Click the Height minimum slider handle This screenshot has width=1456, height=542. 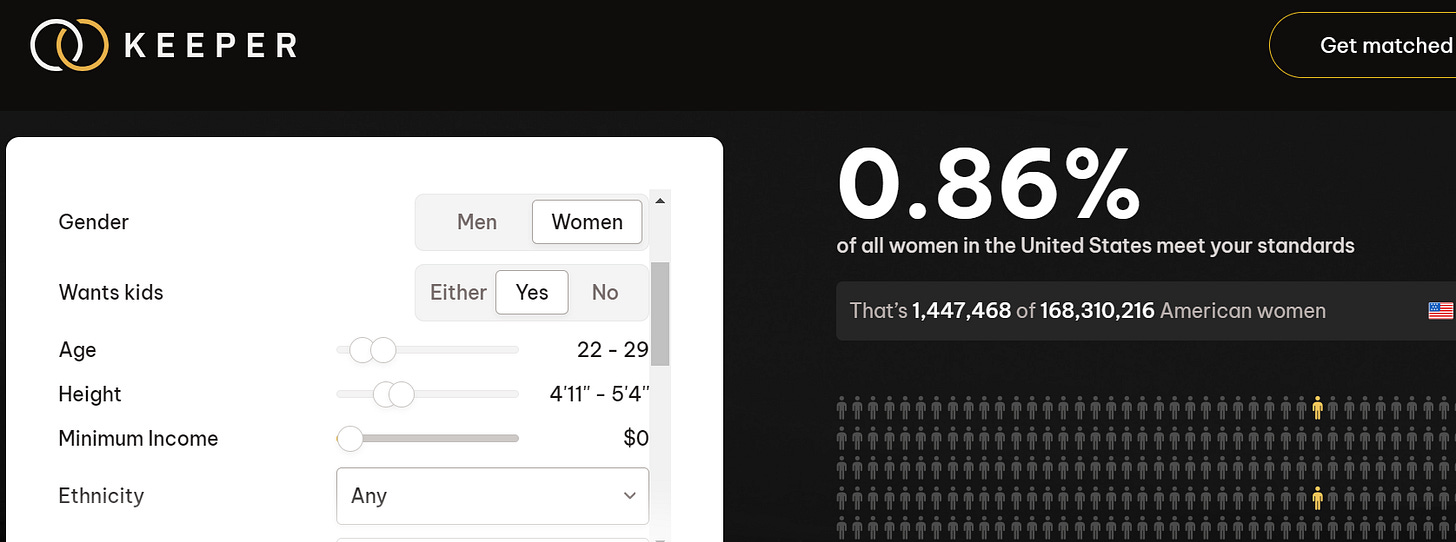pos(386,394)
